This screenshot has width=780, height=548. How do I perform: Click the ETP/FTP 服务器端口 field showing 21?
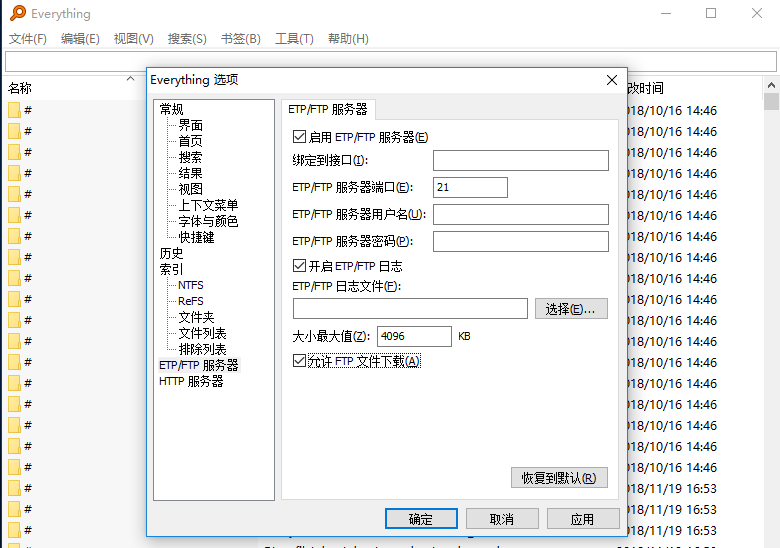471,187
